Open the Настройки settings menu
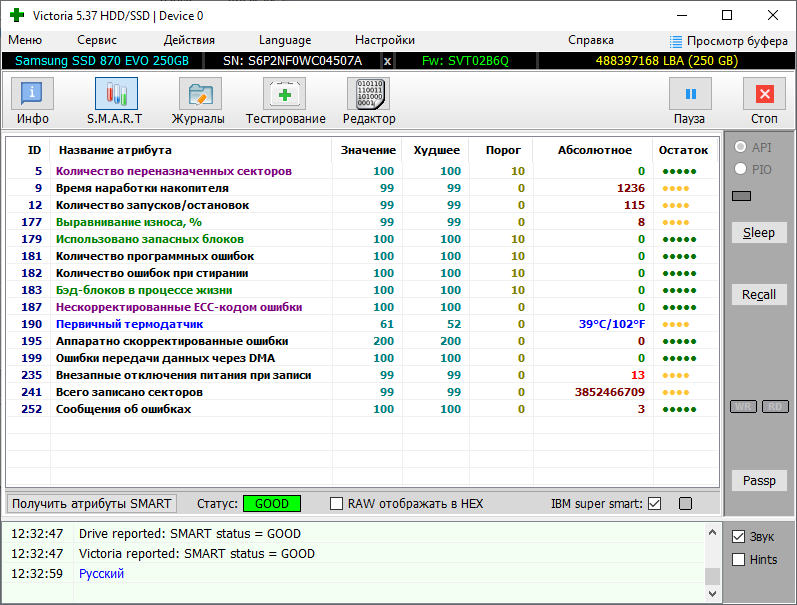 [385, 40]
